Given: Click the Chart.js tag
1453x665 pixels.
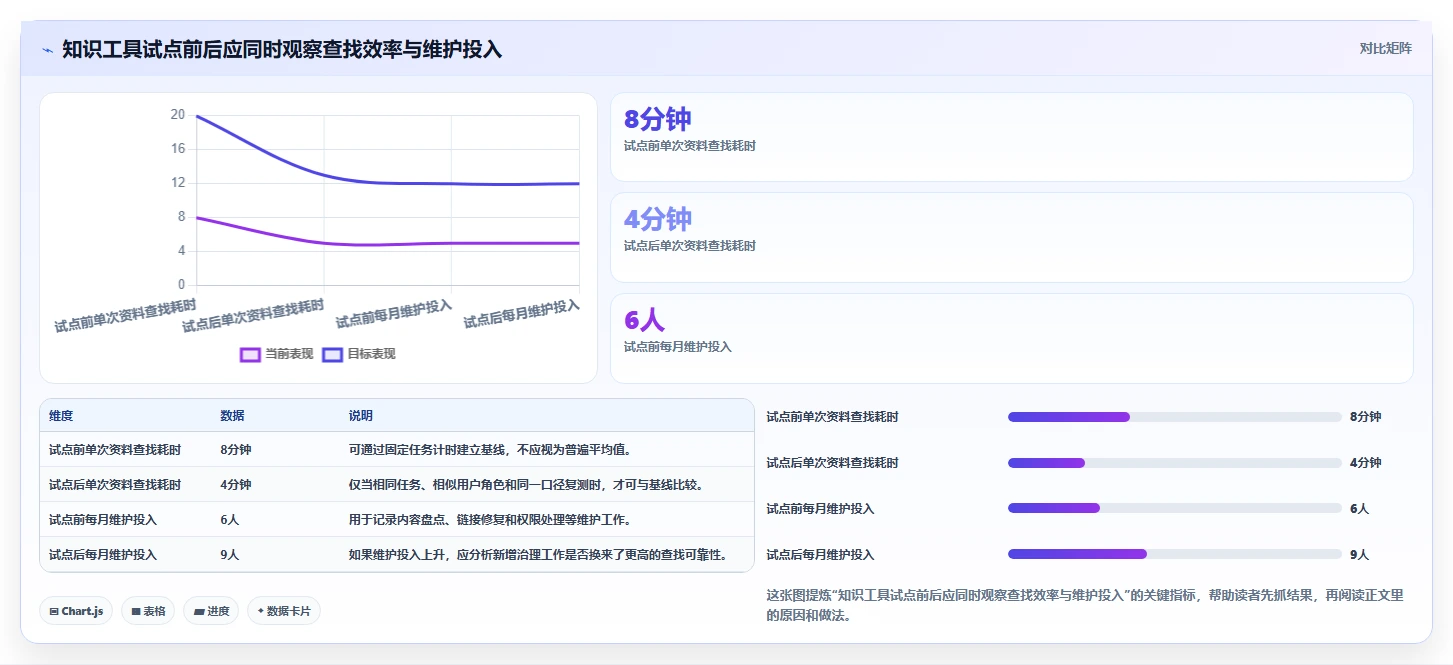Looking at the screenshot, I should pyautogui.click(x=76, y=611).
